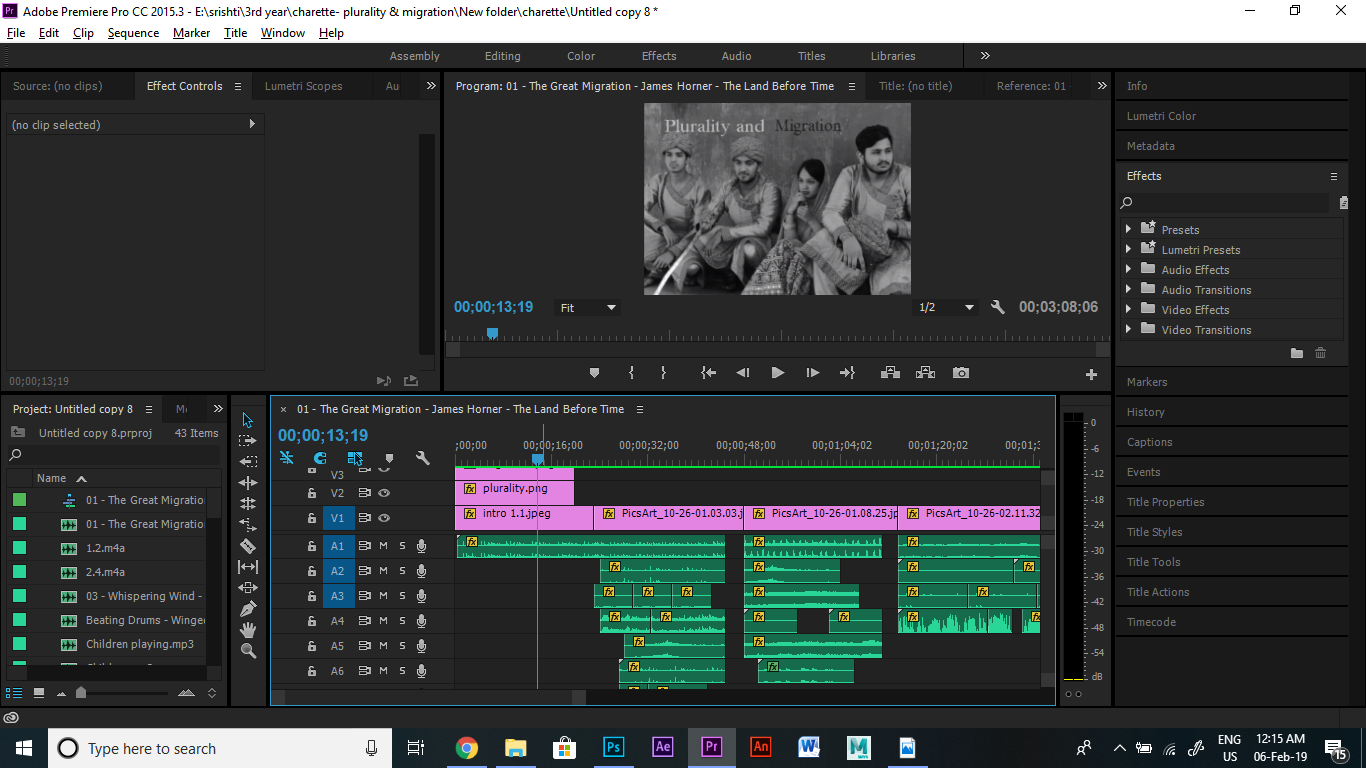Mute audio track A5
This screenshot has width=1366, height=768.
pyautogui.click(x=383, y=646)
